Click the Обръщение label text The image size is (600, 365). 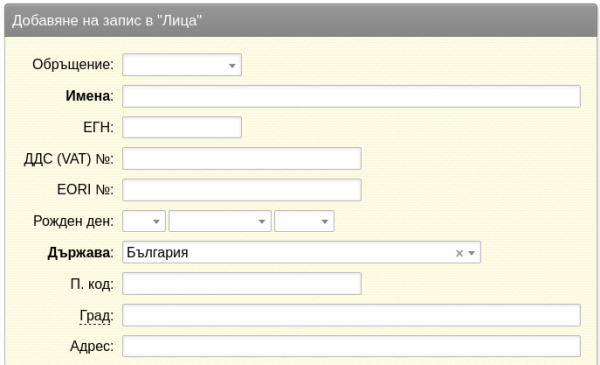tap(73, 65)
